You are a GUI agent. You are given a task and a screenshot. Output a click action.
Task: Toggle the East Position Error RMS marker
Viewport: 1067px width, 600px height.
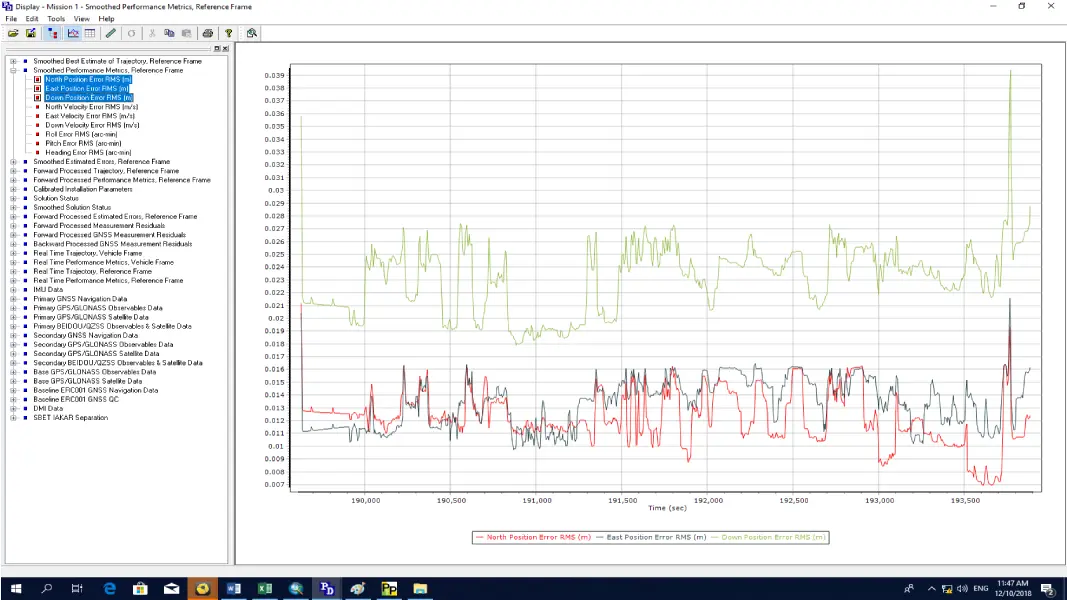37,89
